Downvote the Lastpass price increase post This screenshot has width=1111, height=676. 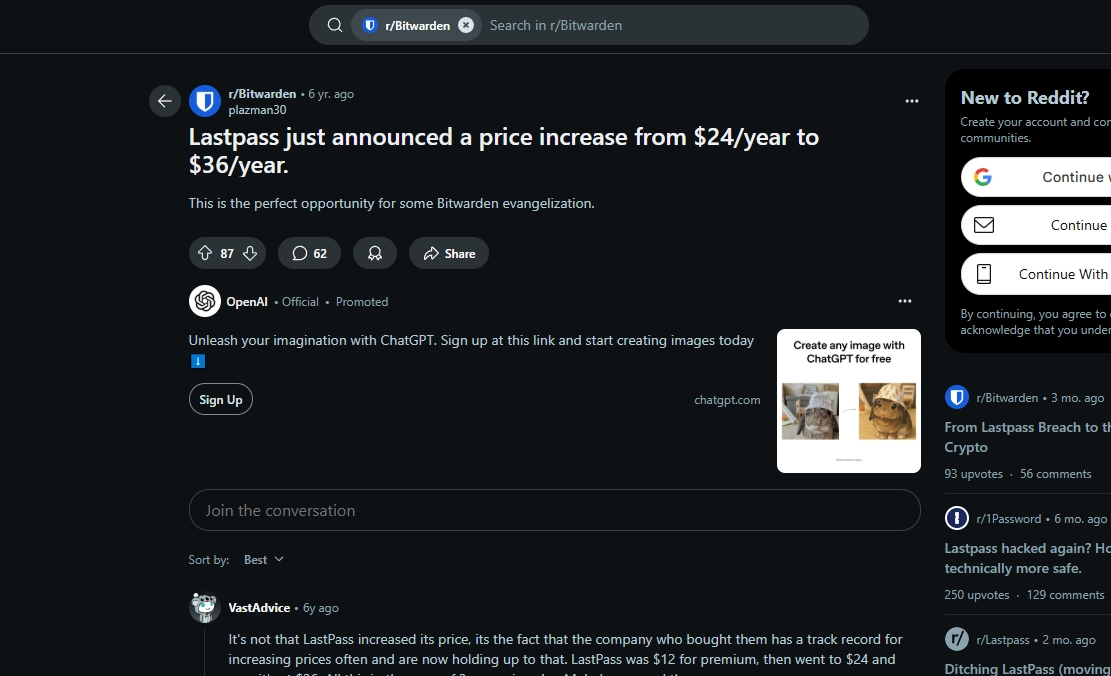[x=250, y=253]
